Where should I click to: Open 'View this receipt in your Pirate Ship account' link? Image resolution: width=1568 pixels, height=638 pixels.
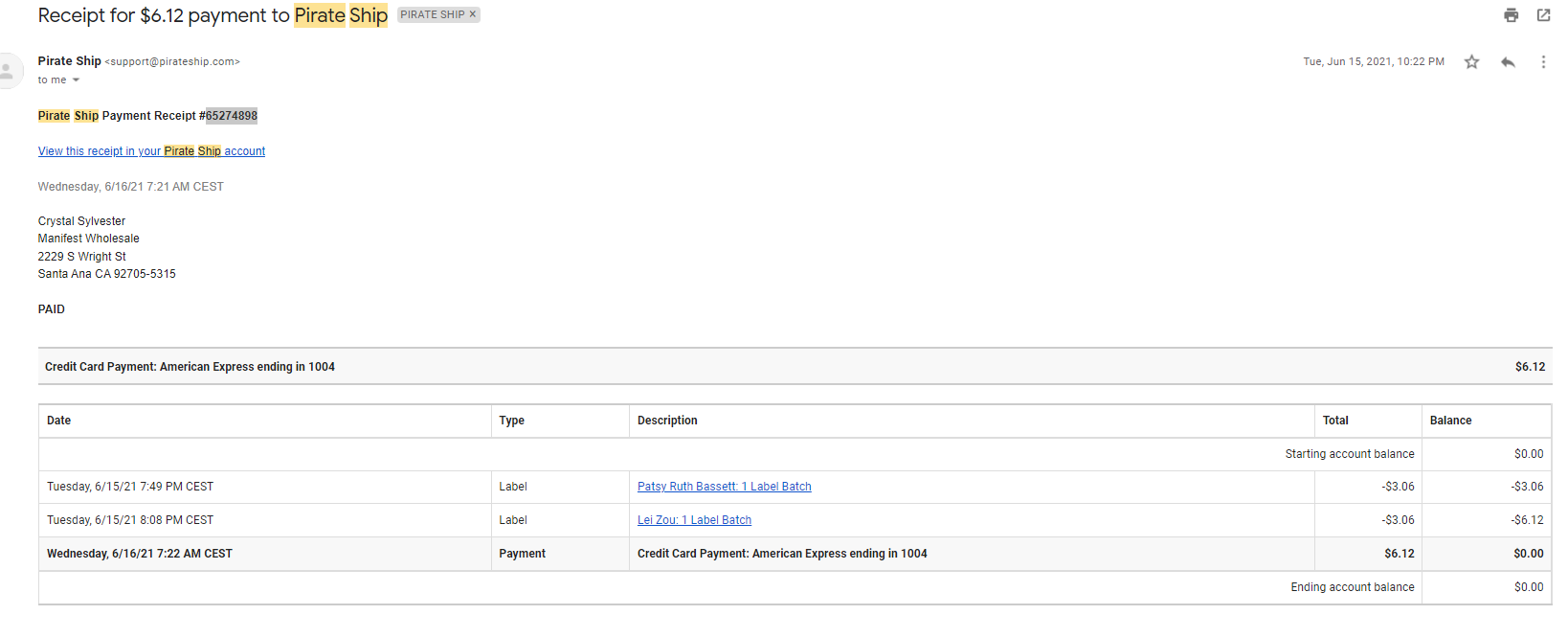[x=151, y=151]
